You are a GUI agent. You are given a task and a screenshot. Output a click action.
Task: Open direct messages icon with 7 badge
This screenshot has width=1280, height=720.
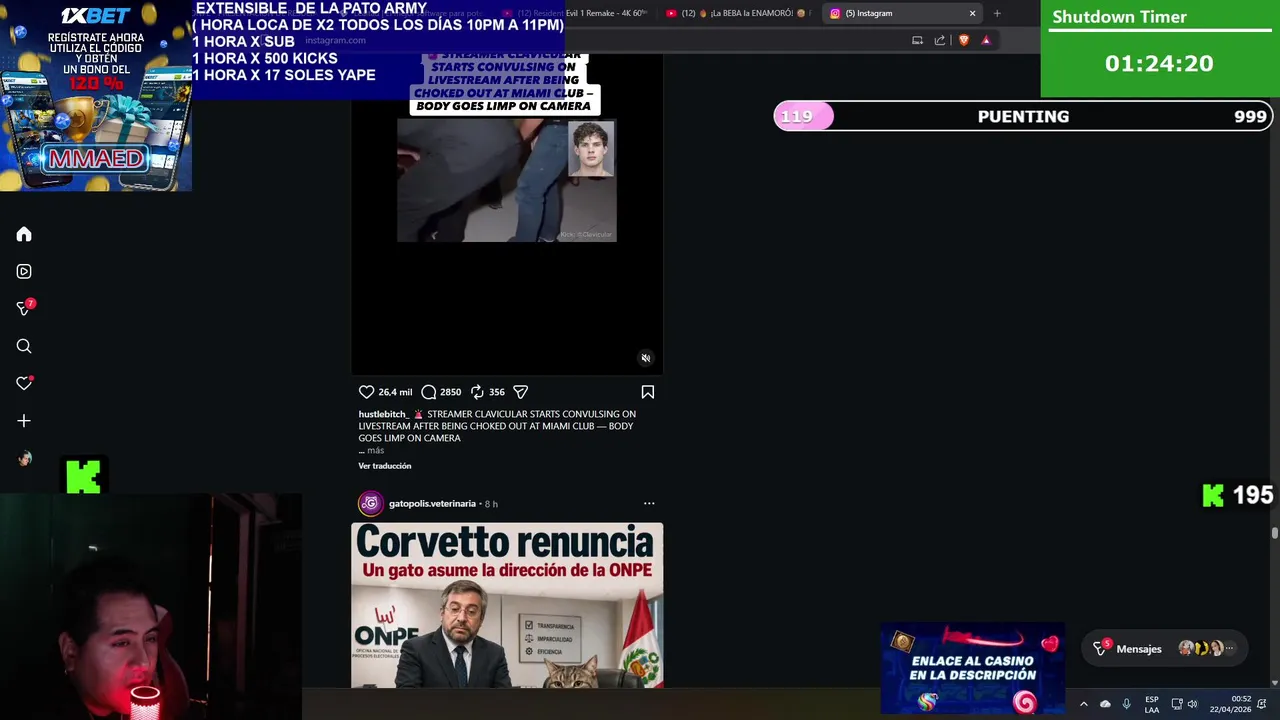coord(24,308)
